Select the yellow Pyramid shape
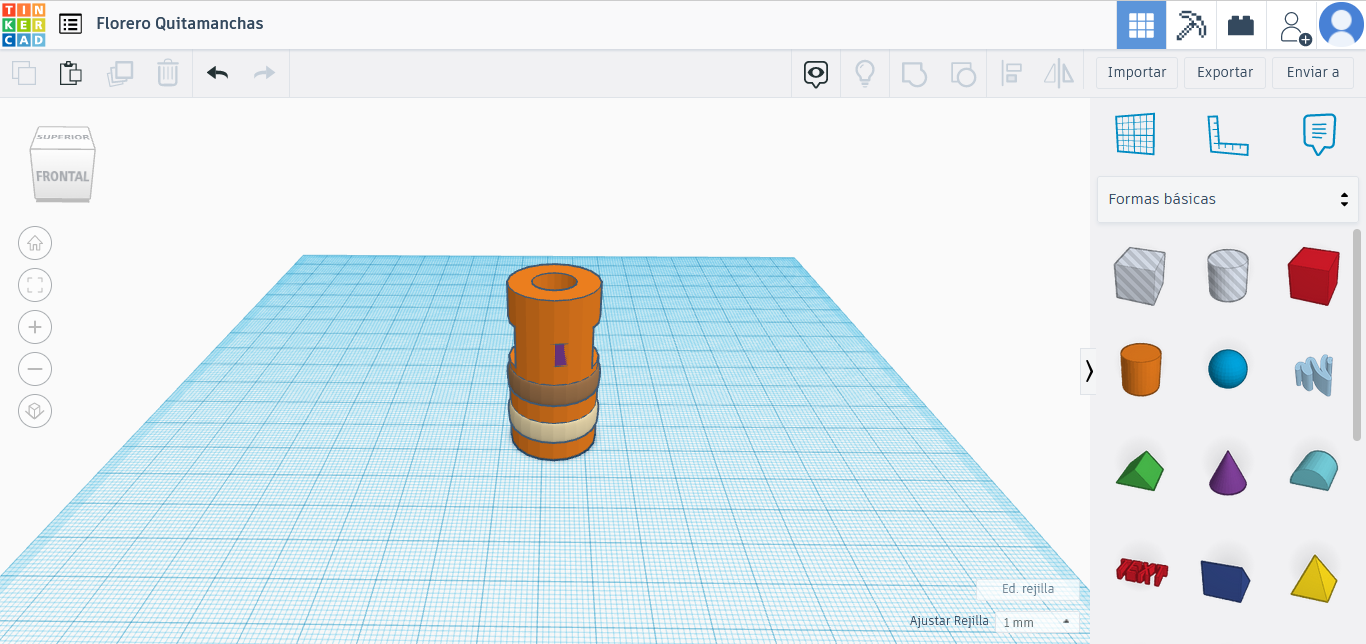Image resolution: width=1366 pixels, height=644 pixels. click(1313, 577)
